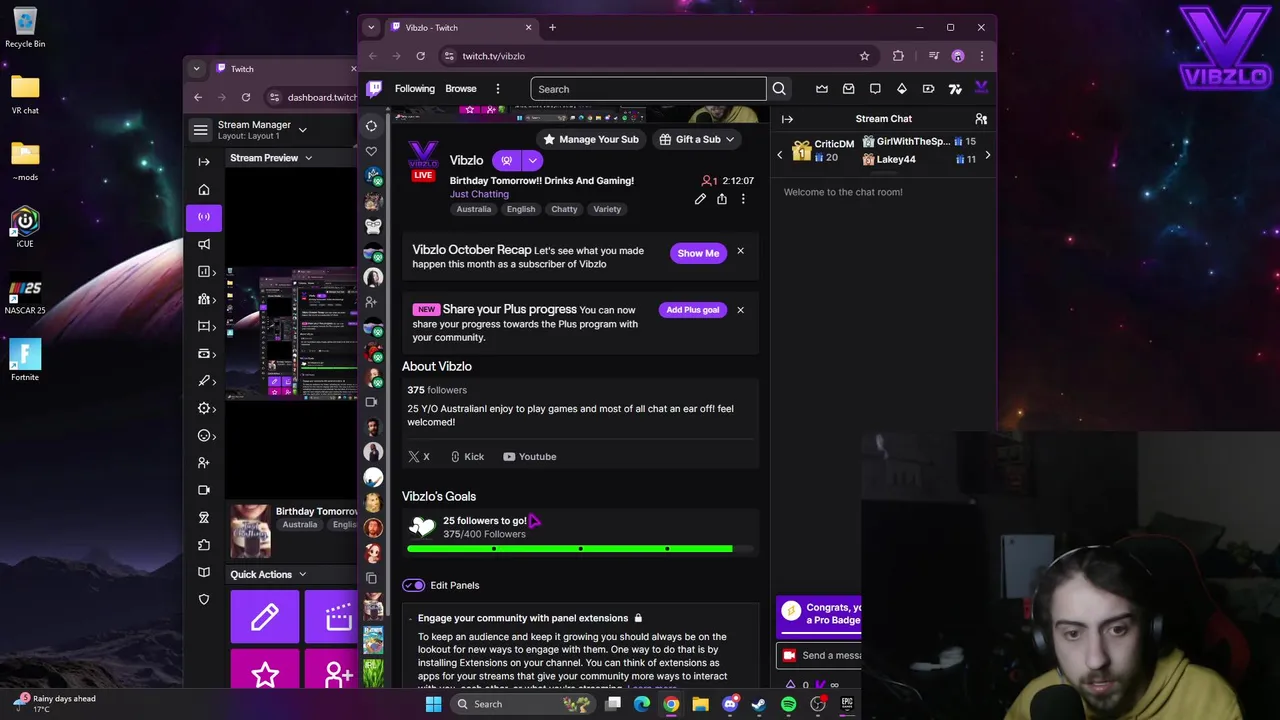Image resolution: width=1280 pixels, height=720 pixels.
Task: Open the book Creator Camp icon in dashboard
Action: click(x=204, y=572)
